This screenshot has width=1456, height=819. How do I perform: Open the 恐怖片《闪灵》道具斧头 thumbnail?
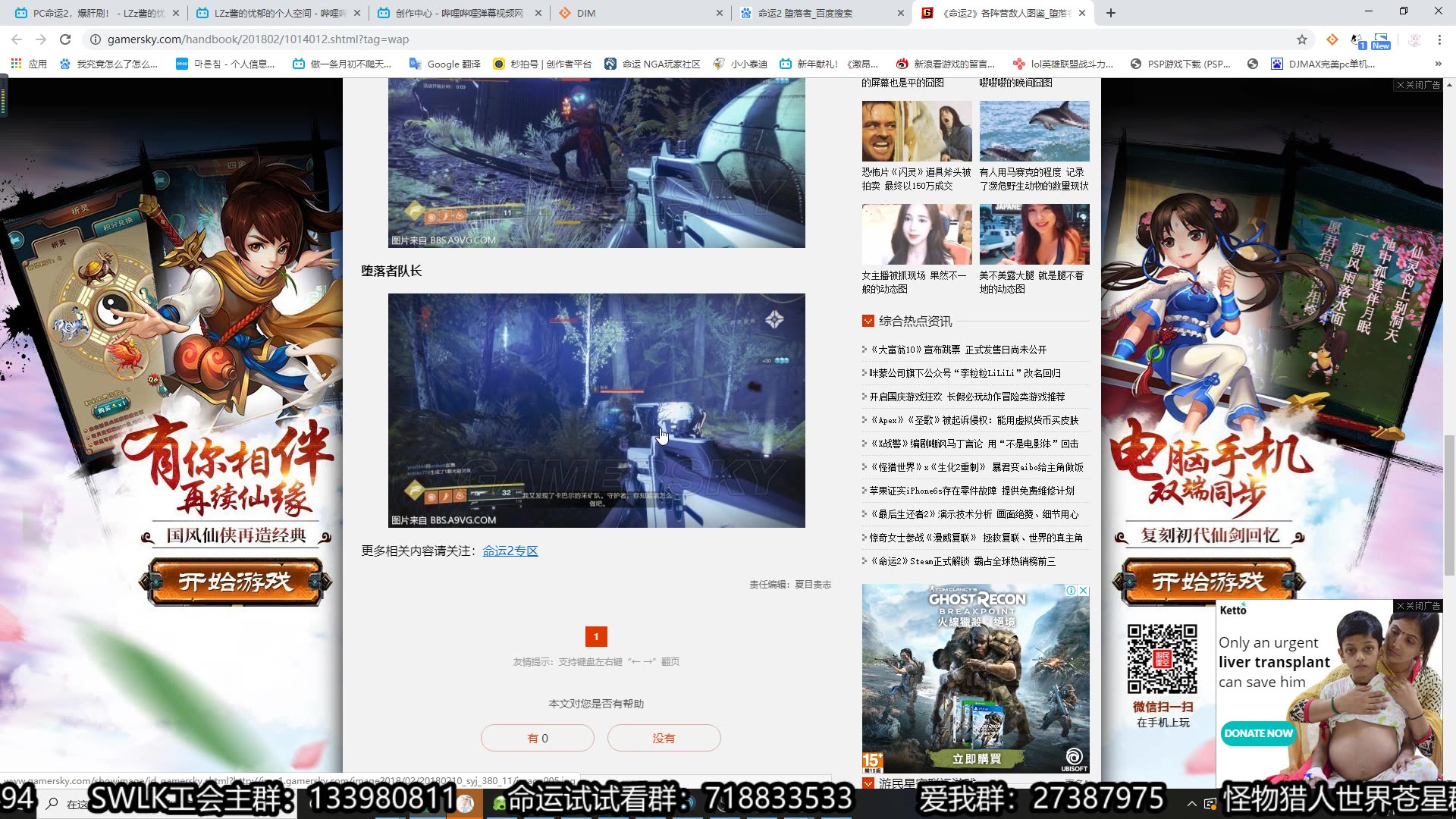917,130
